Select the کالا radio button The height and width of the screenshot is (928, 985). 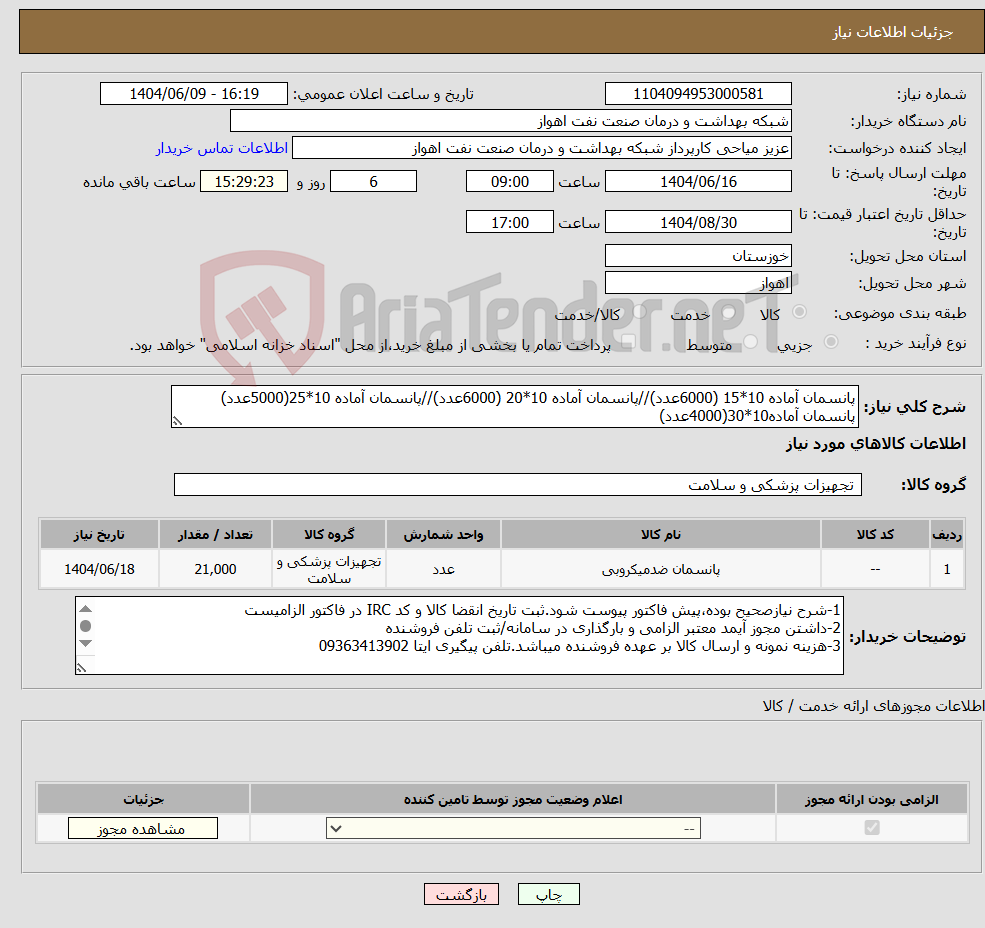coord(800,312)
